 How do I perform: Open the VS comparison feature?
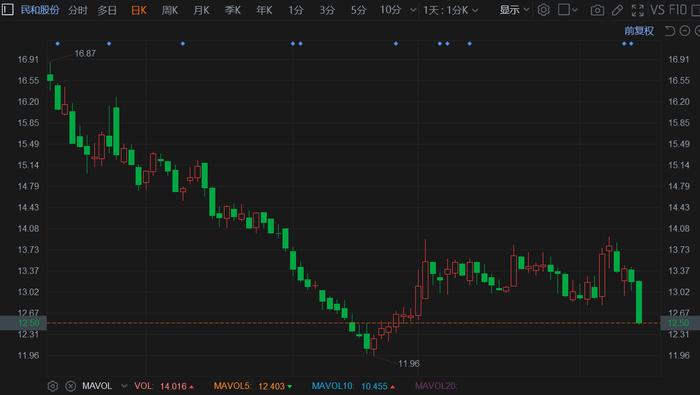pyautogui.click(x=657, y=10)
